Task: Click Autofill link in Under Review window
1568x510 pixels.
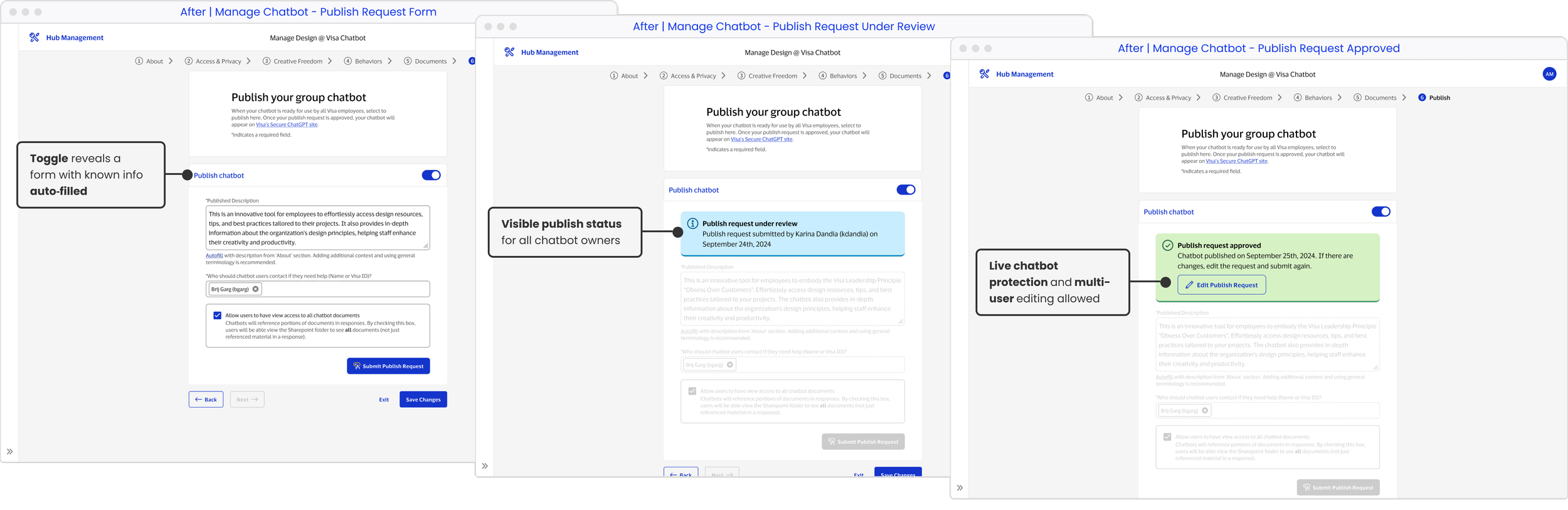Action: (689, 331)
